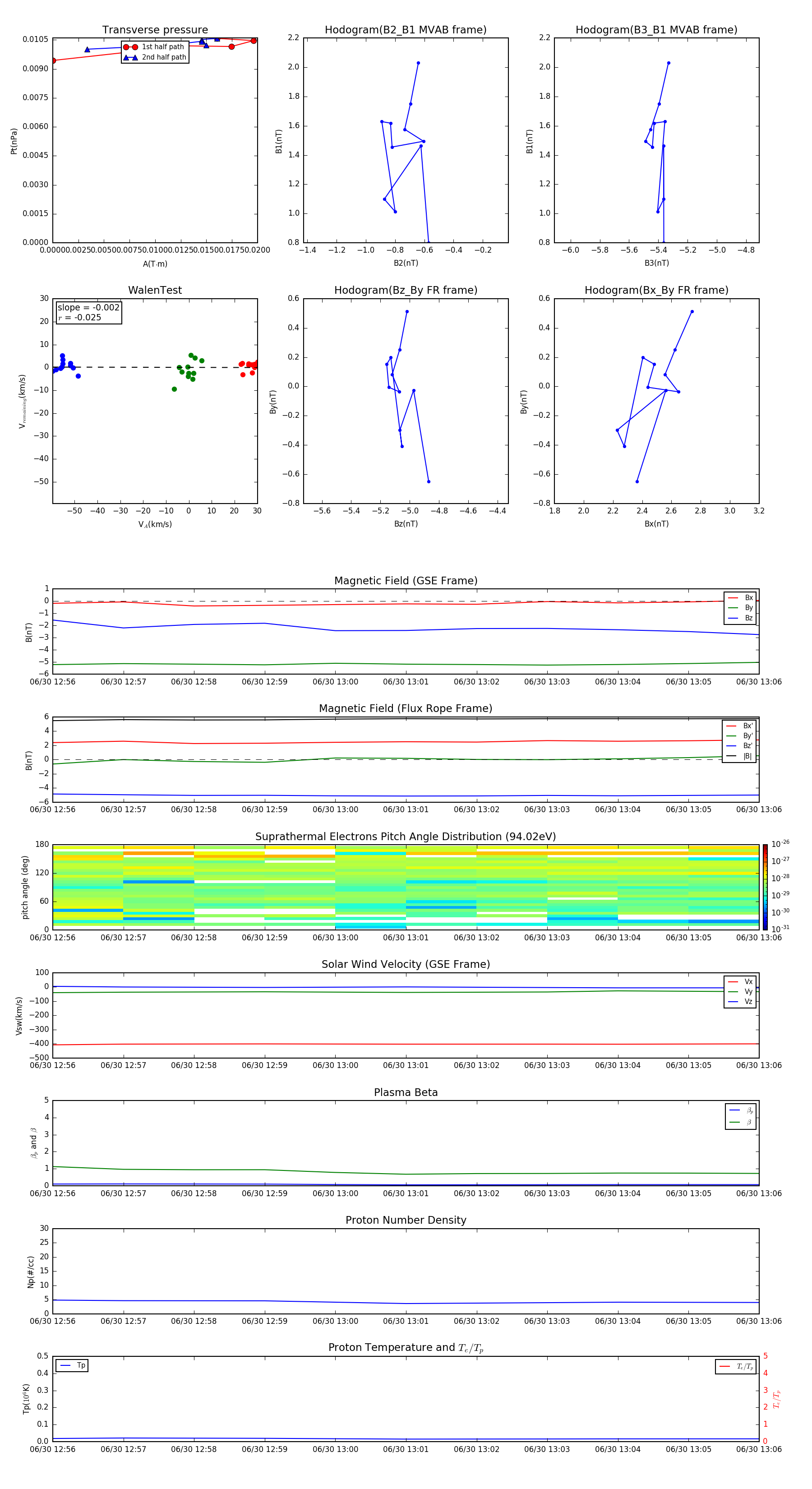Click the red Te/Tp right-axis label
Screen dimensions: 812x1489
click(777, 1399)
